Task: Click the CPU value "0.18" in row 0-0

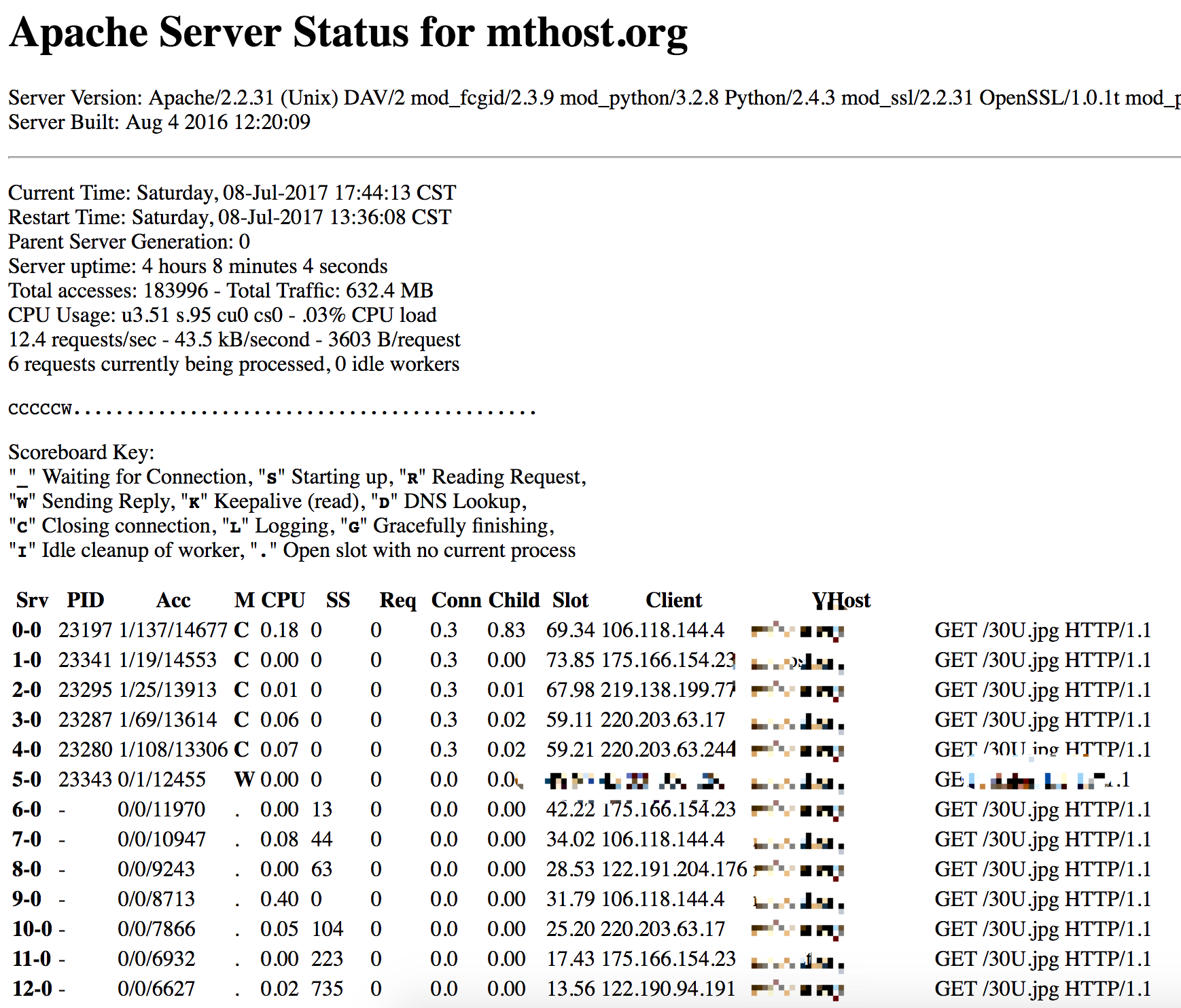Action: click(x=279, y=630)
